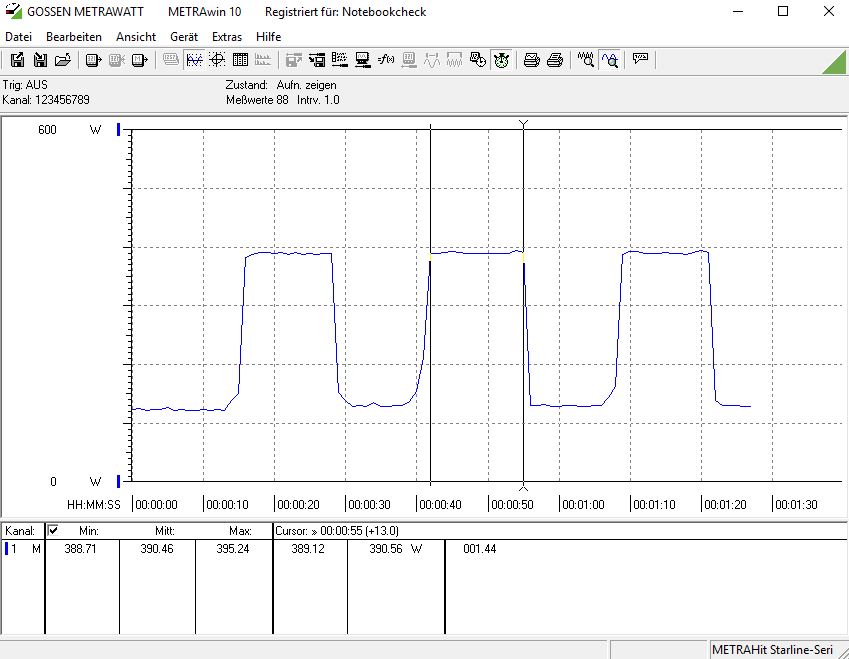Open the Ansicht menu
The image size is (849, 659).
coord(136,37)
